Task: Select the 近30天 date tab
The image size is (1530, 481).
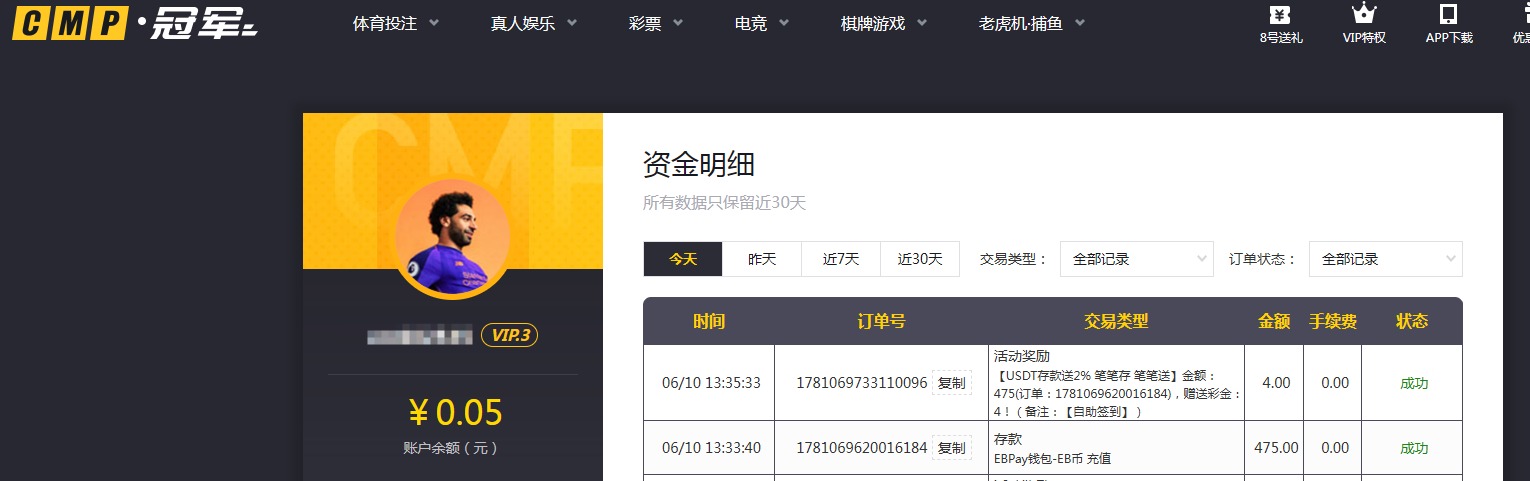Action: coord(920,259)
